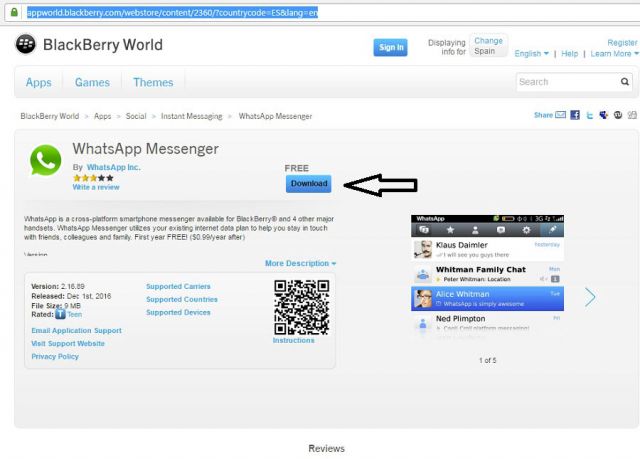The height and width of the screenshot is (459, 640).
Task: Expand More Description section
Action: 300,263
